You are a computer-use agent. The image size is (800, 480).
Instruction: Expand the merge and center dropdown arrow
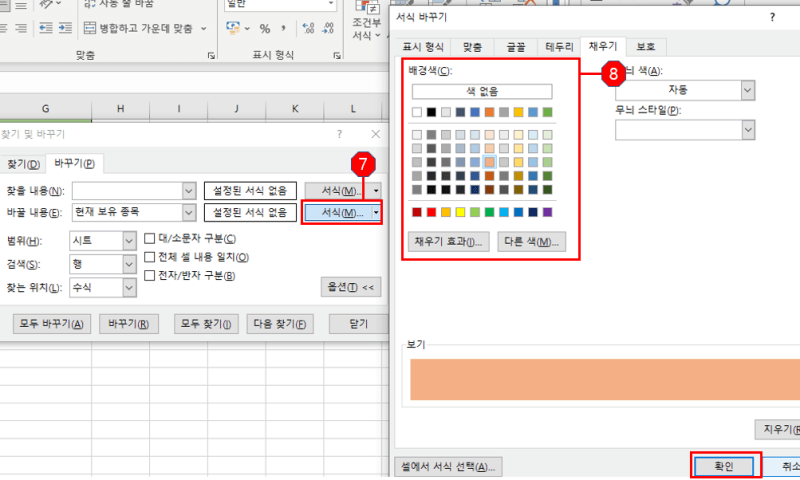click(x=204, y=29)
